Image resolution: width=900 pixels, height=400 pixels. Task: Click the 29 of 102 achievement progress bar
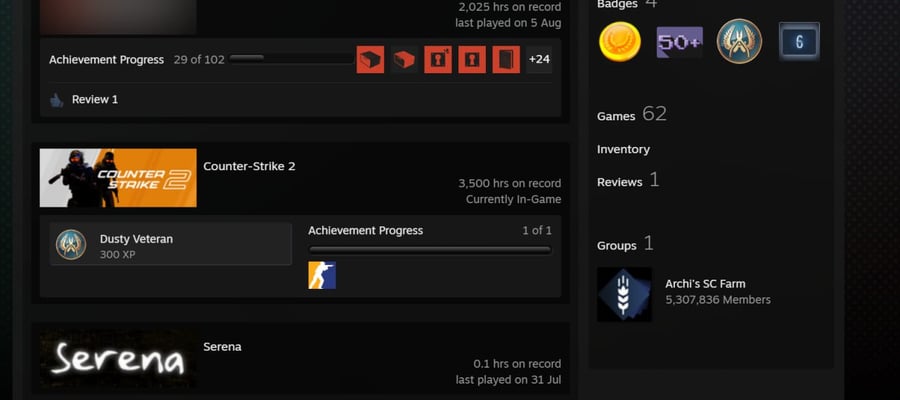pyautogui.click(x=291, y=59)
